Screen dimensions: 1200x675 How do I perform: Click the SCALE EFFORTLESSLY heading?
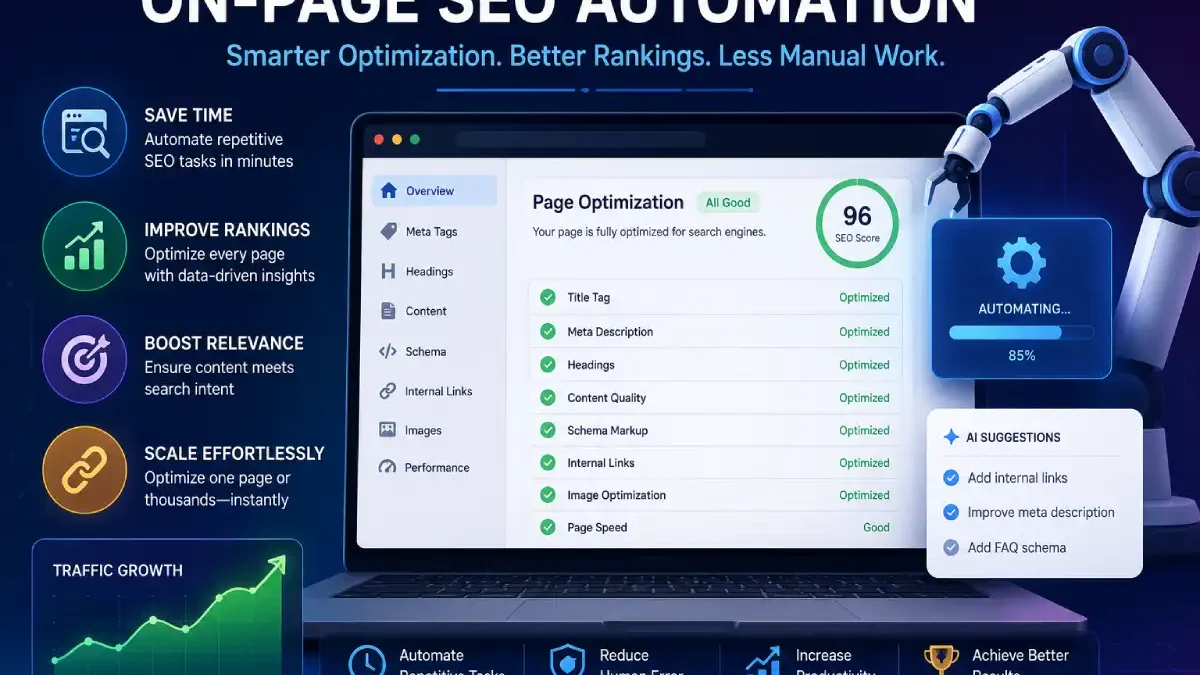234,453
